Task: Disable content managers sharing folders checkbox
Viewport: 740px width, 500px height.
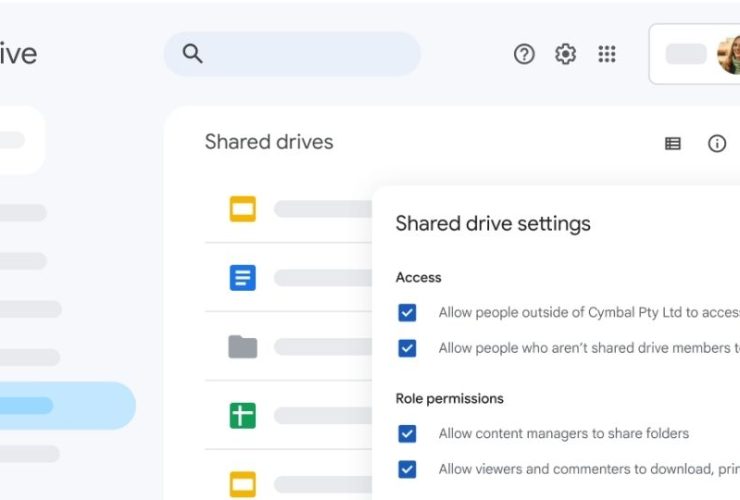Action: (407, 434)
